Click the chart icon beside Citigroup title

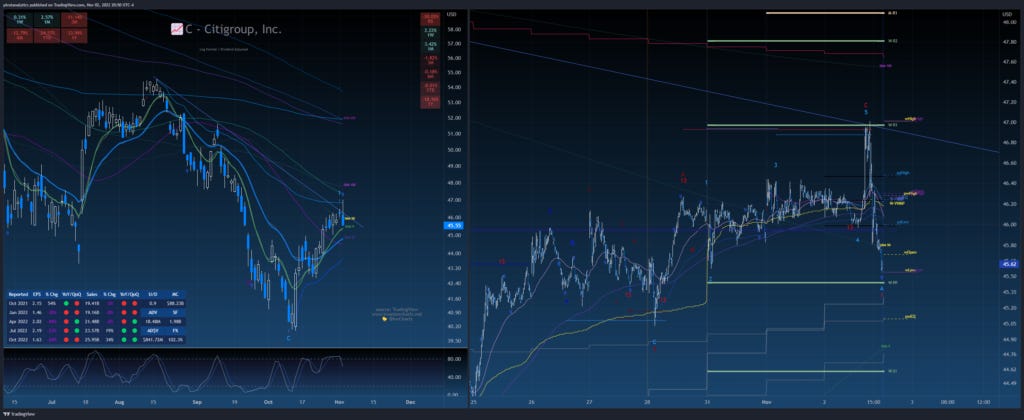click(176, 29)
